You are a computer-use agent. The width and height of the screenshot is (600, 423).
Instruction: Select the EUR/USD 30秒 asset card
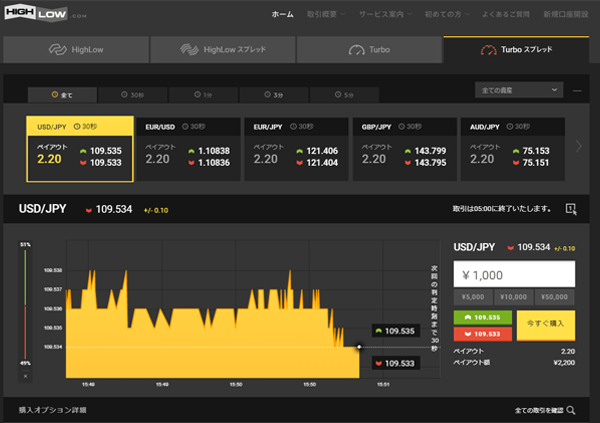coord(188,149)
